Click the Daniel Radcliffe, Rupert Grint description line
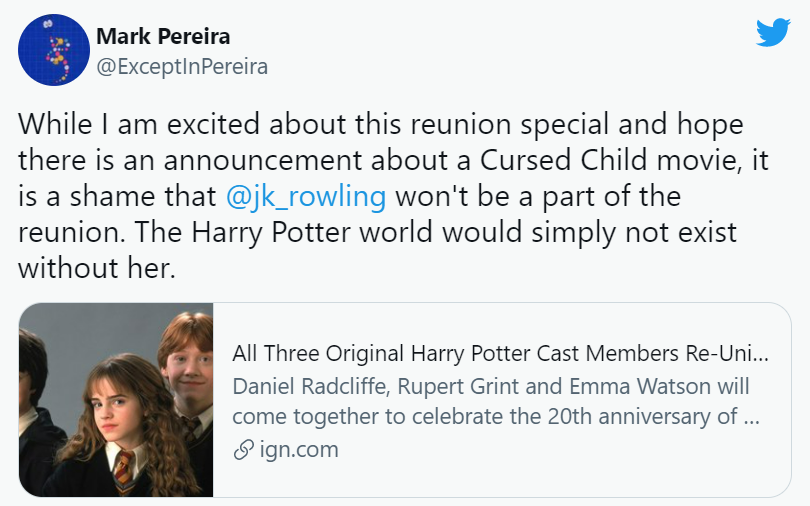The width and height of the screenshot is (810, 506). tap(490, 386)
